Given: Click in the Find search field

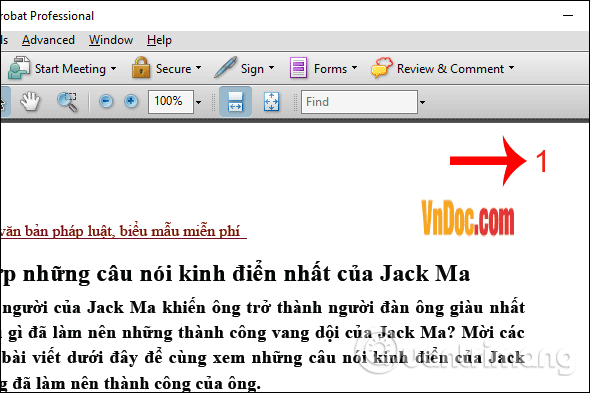Looking at the screenshot, I should click(x=359, y=102).
